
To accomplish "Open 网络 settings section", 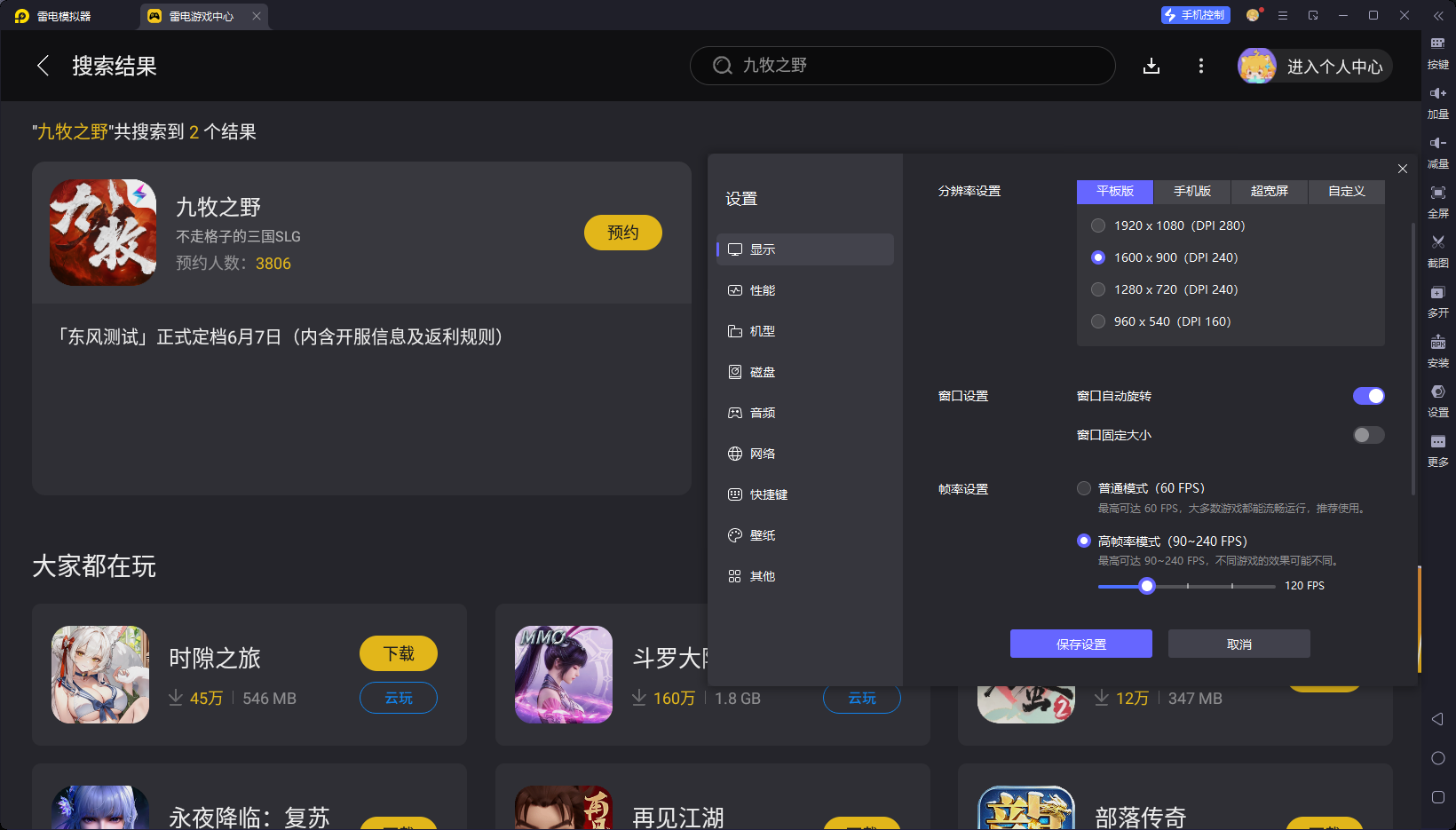I will tap(805, 454).
